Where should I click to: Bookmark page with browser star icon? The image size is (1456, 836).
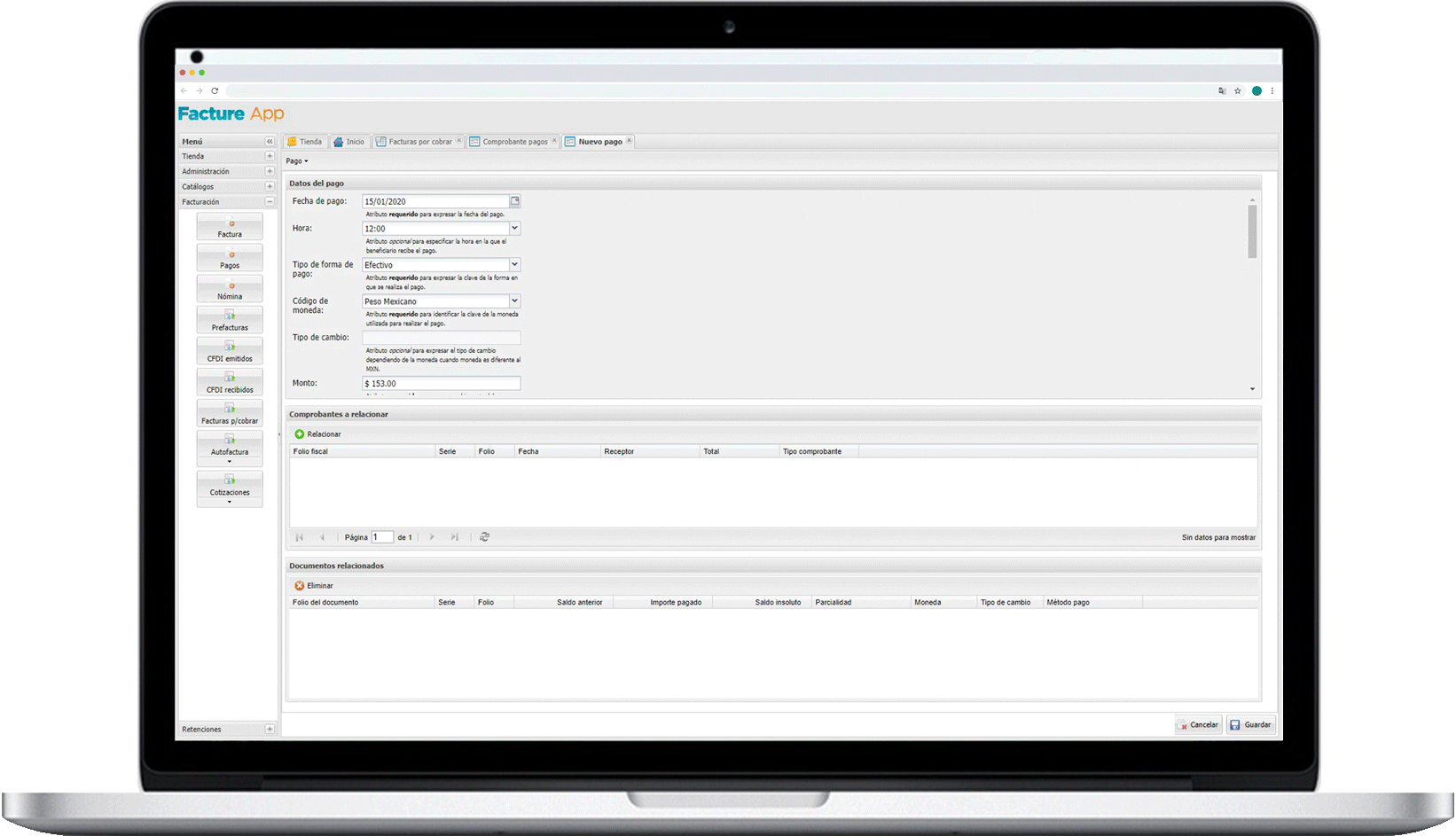[1238, 91]
